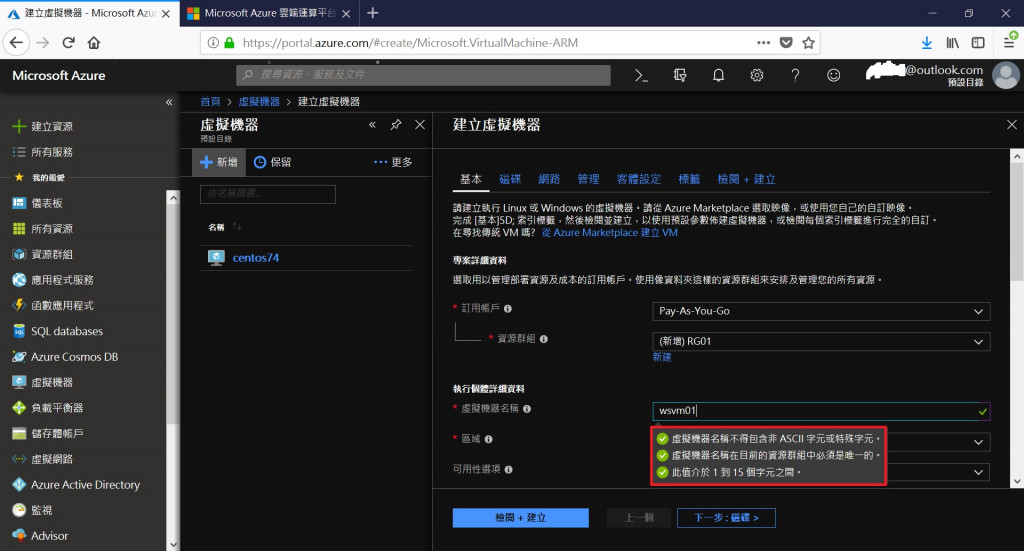Image resolution: width=1024 pixels, height=551 pixels.
Task: Switch to the 標籤 tab
Action: [689, 179]
